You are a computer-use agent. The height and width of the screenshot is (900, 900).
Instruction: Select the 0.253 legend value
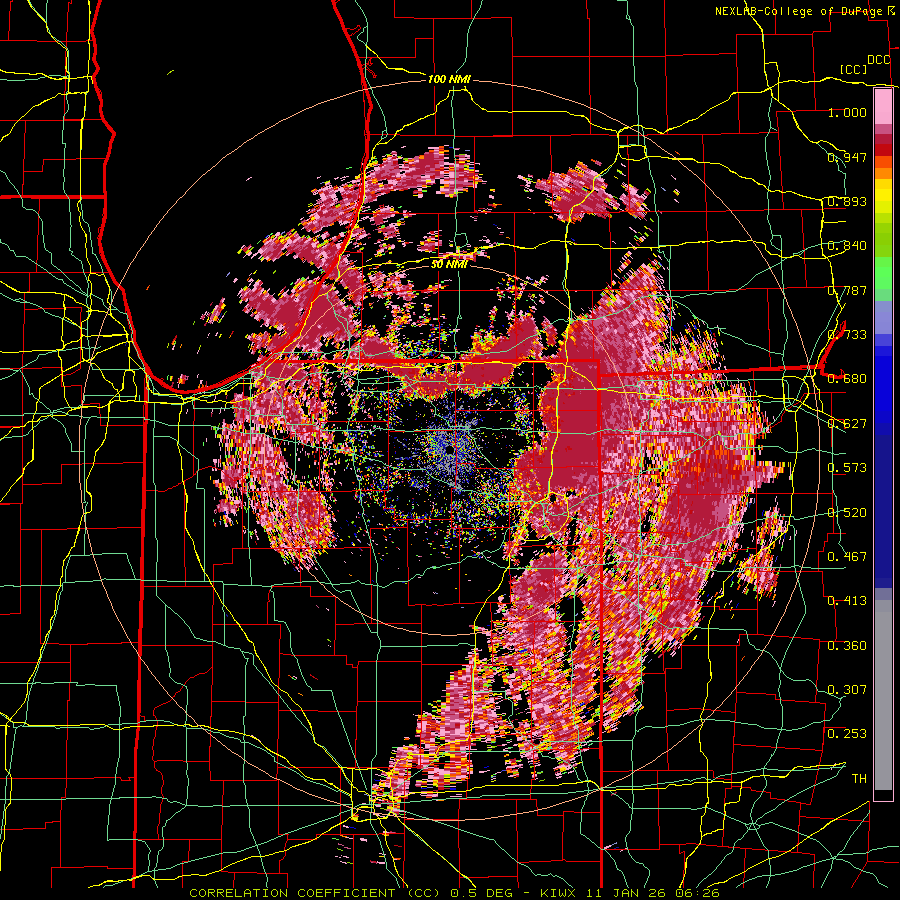coord(847,734)
